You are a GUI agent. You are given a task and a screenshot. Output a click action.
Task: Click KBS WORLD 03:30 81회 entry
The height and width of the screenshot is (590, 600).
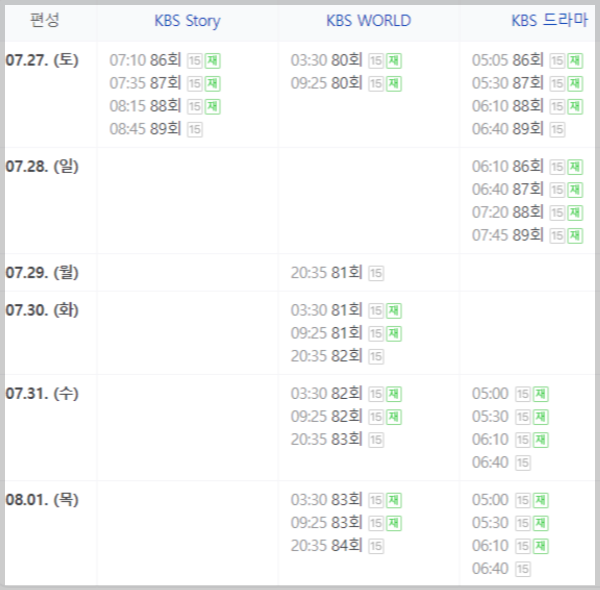coord(326,310)
